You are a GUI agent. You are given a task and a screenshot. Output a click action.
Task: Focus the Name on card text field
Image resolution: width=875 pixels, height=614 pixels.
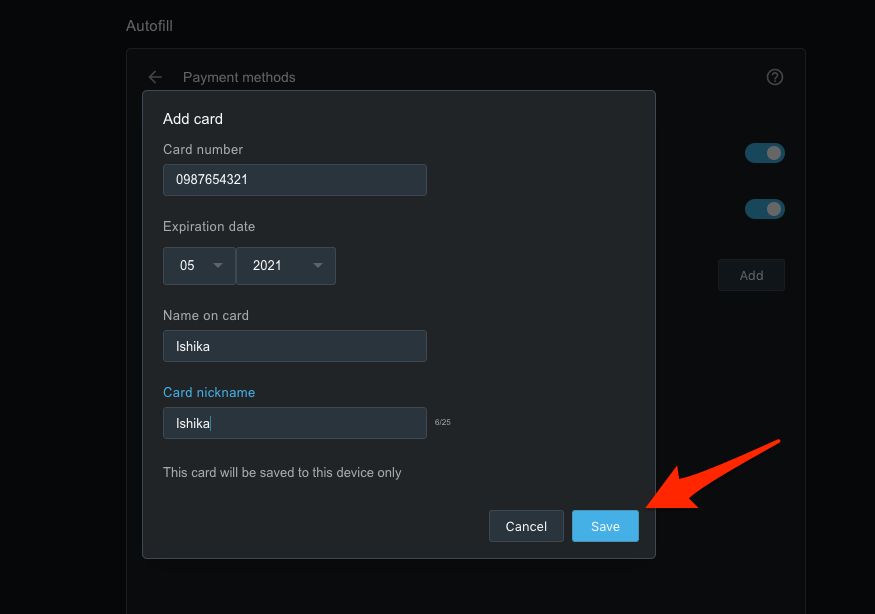[x=295, y=346]
